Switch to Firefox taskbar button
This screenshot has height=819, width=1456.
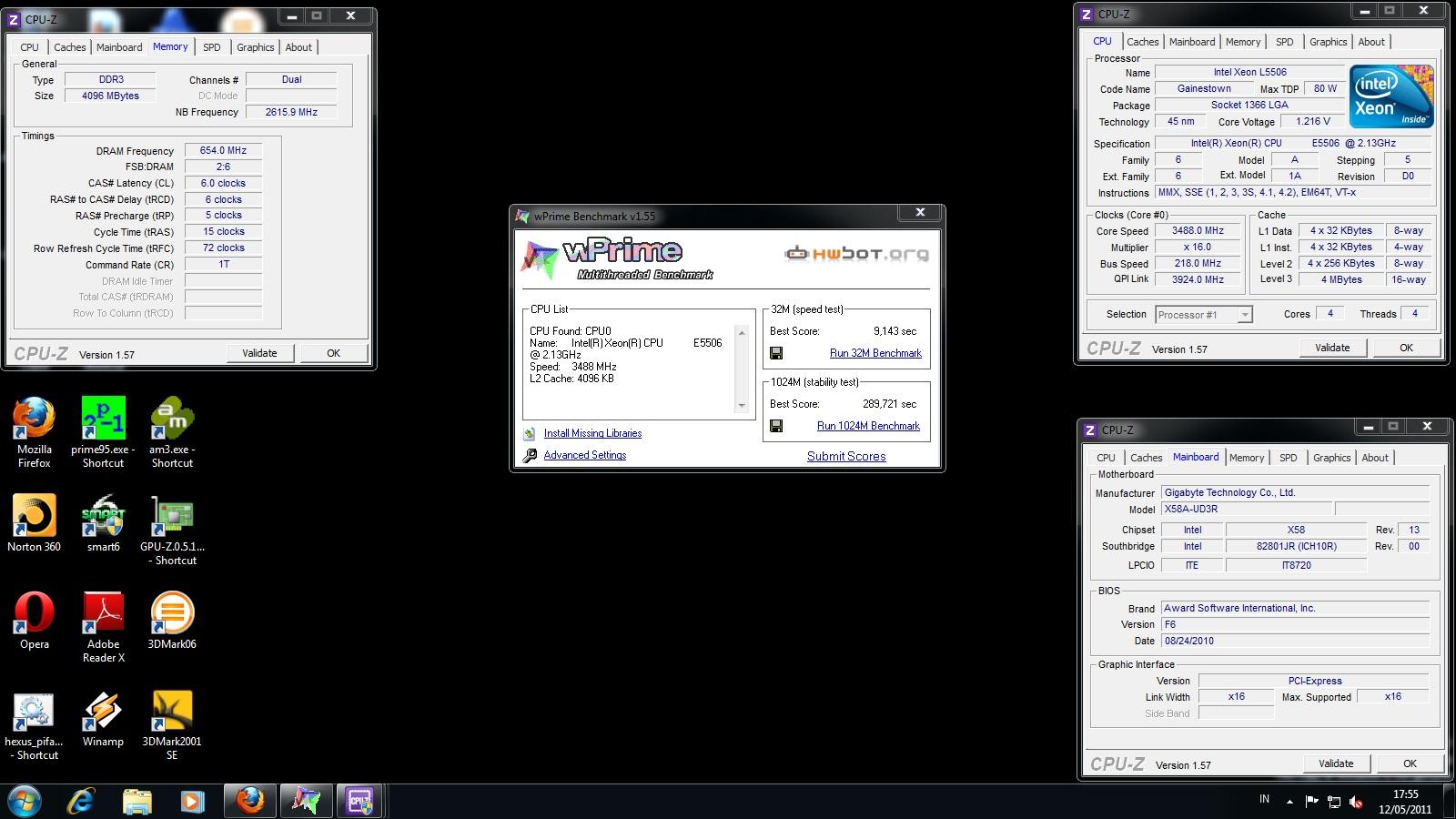click(249, 801)
